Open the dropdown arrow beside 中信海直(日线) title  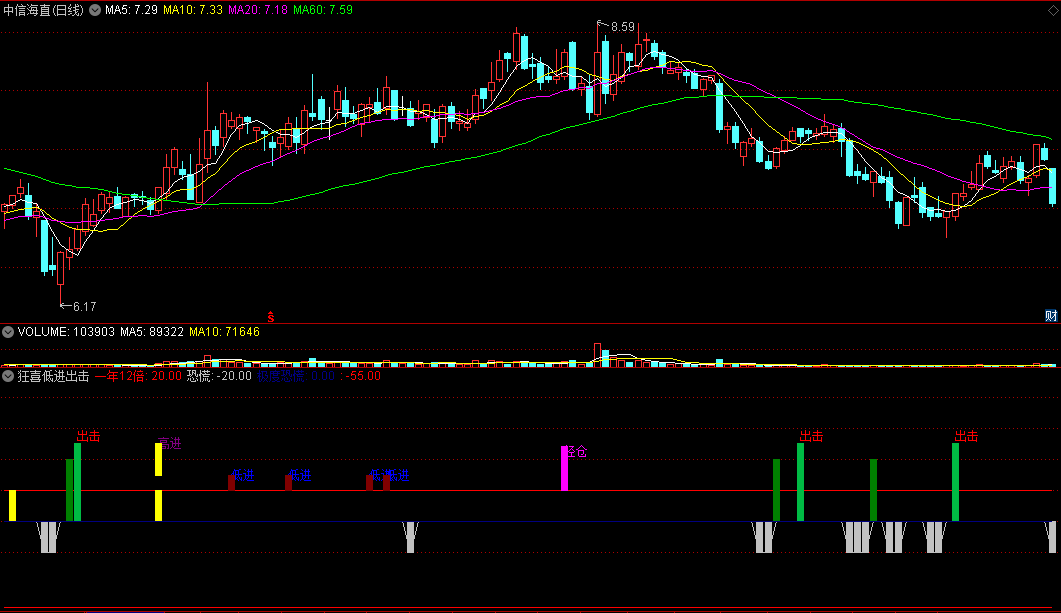[x=95, y=10]
